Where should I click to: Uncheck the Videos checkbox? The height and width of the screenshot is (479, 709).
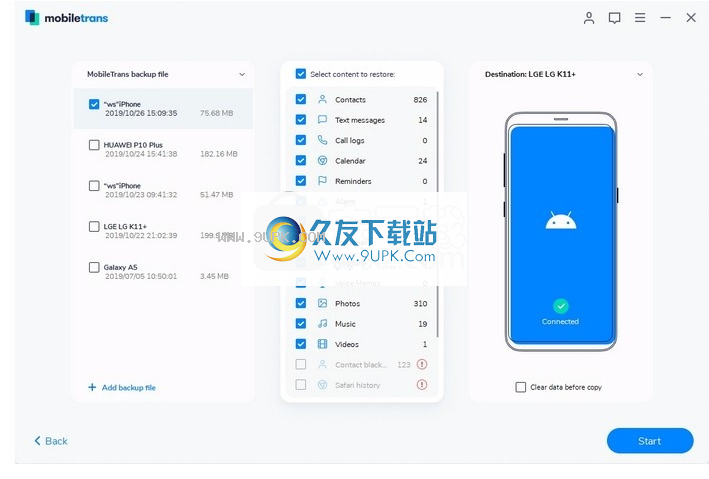click(x=301, y=344)
